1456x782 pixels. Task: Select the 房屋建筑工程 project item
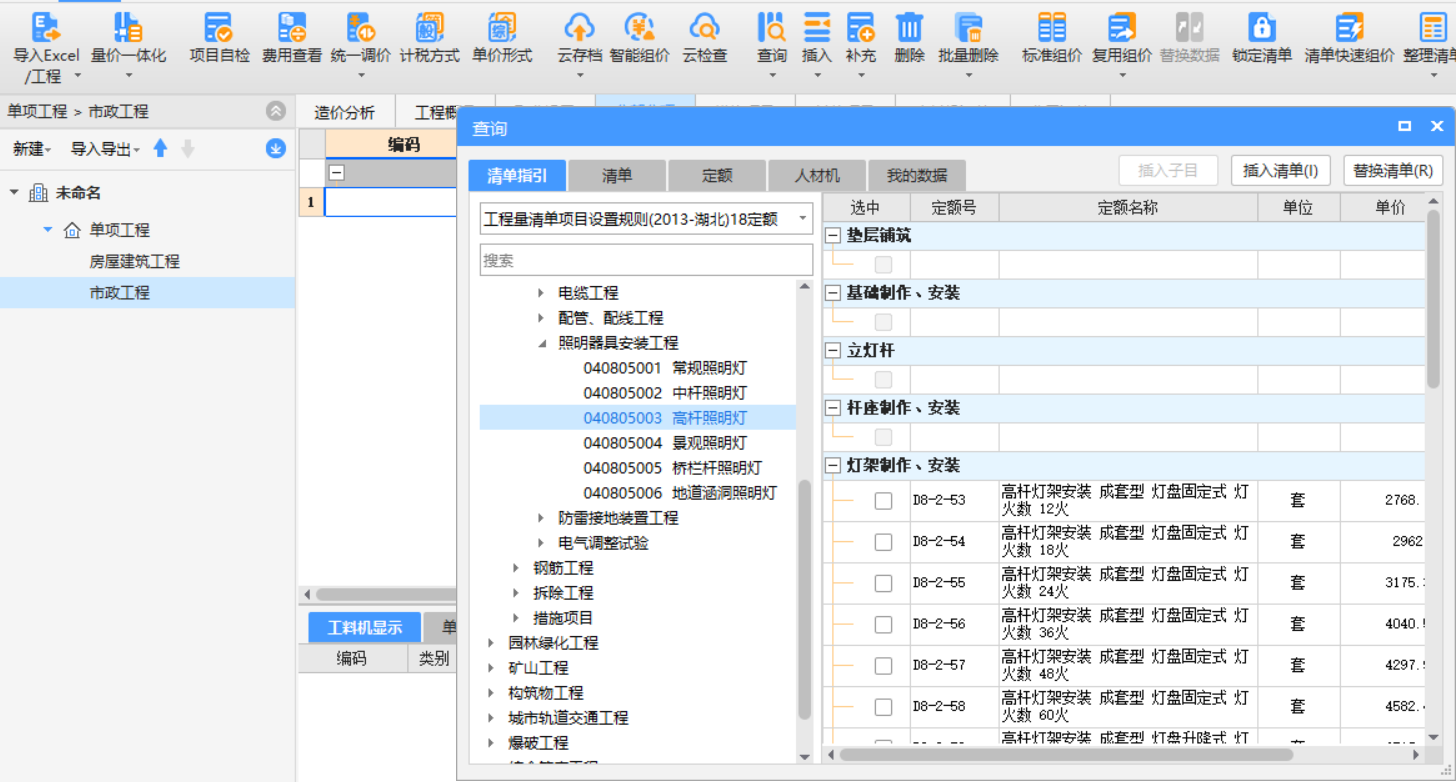click(135, 261)
